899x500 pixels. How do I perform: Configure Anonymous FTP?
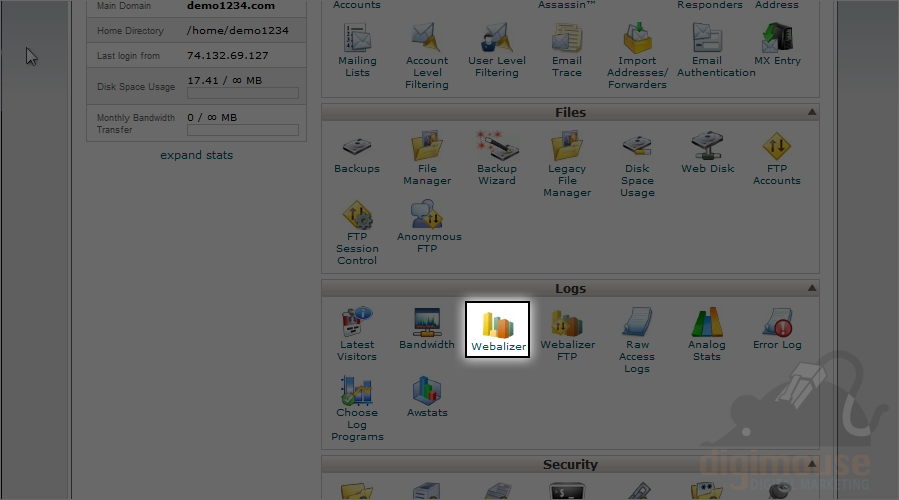click(429, 227)
